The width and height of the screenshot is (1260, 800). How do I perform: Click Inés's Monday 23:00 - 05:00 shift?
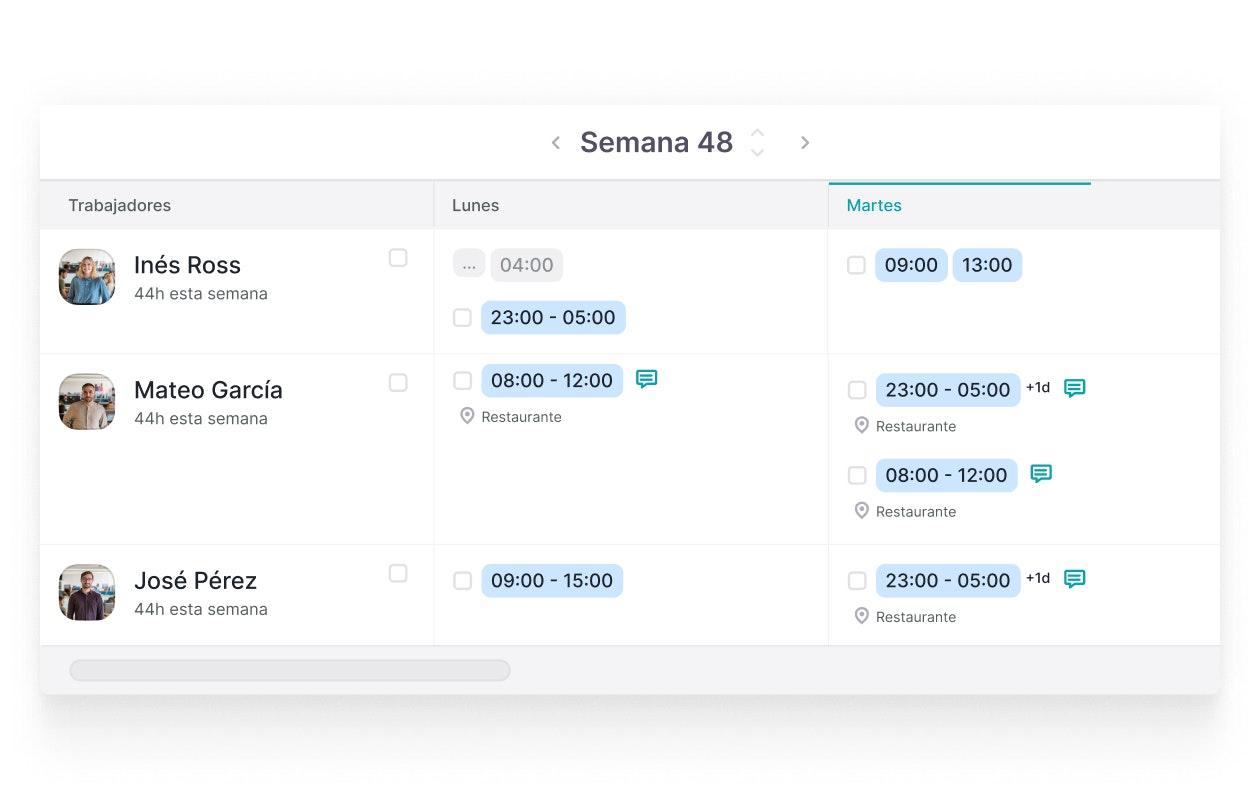click(553, 318)
